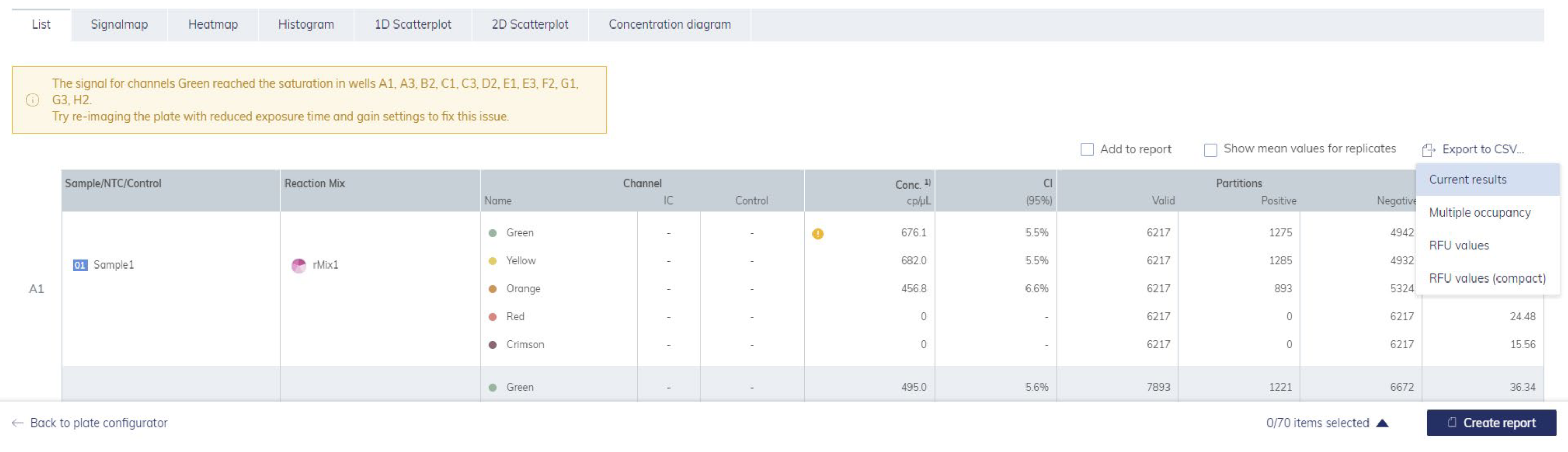The height and width of the screenshot is (452, 1568).
Task: Click the saturation warning info icon
Action: coord(33,100)
